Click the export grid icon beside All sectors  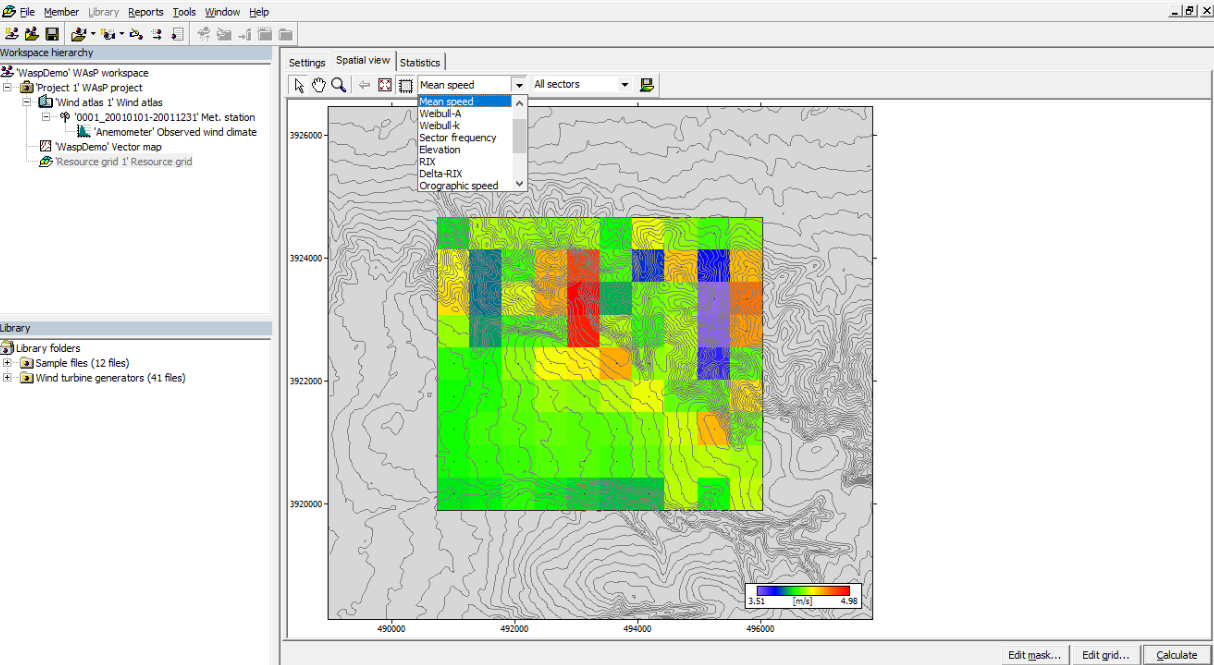pyautogui.click(x=647, y=85)
